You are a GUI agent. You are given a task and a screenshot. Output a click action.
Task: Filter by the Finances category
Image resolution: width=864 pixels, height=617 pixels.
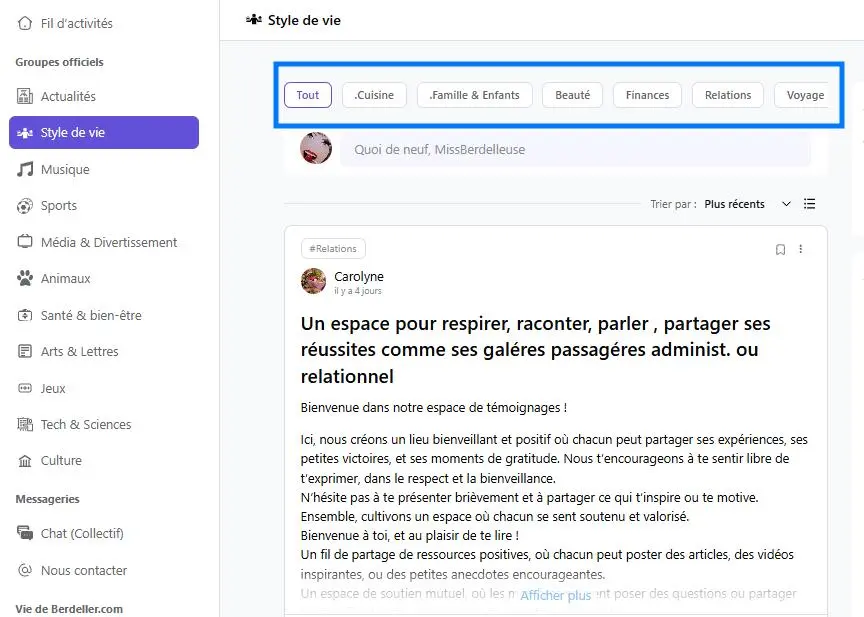647,95
